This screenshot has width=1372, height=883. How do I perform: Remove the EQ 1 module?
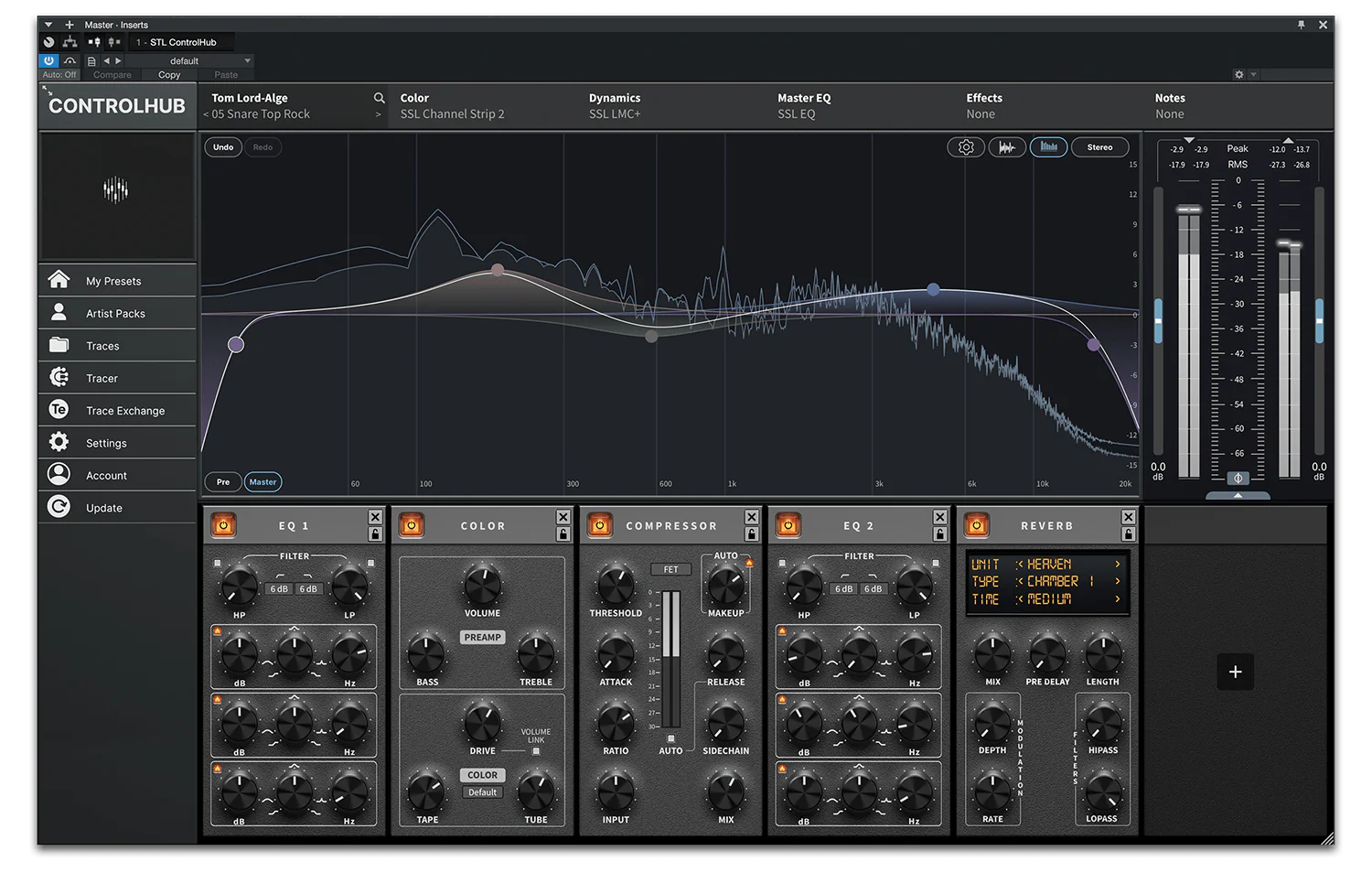click(x=375, y=517)
